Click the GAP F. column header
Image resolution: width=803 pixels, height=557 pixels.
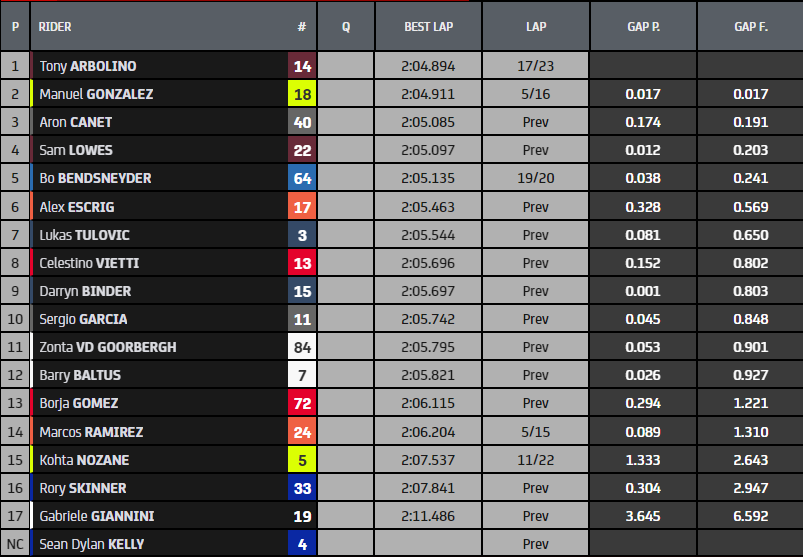(750, 27)
